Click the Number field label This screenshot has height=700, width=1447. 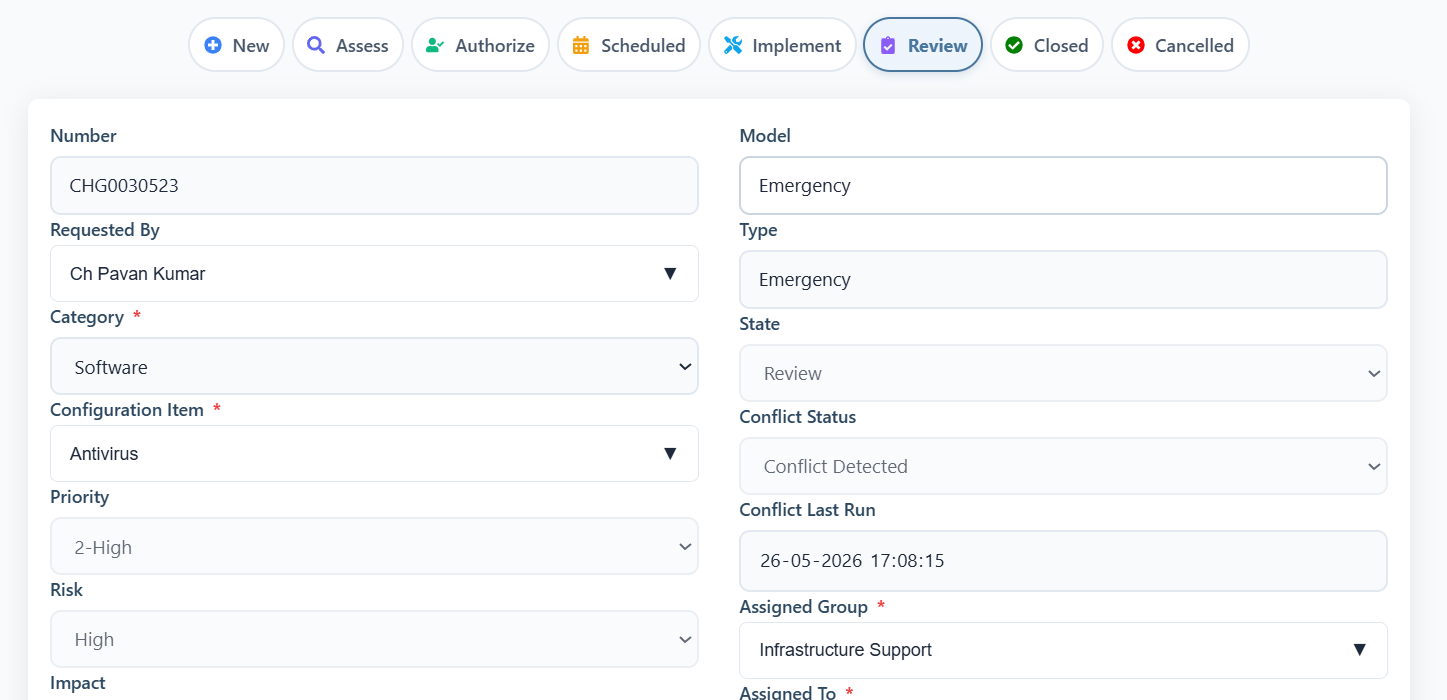(83, 136)
